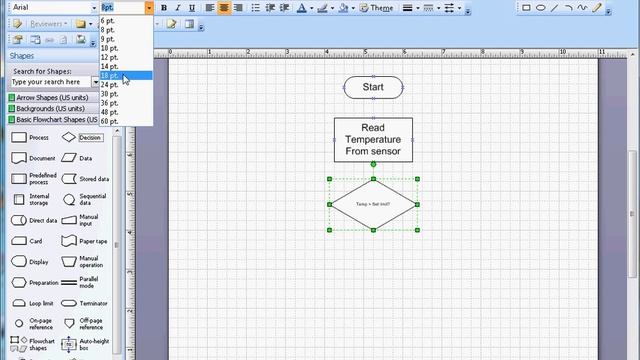
Task: Select the Process shape in stencil
Action: pyautogui.click(x=29, y=138)
